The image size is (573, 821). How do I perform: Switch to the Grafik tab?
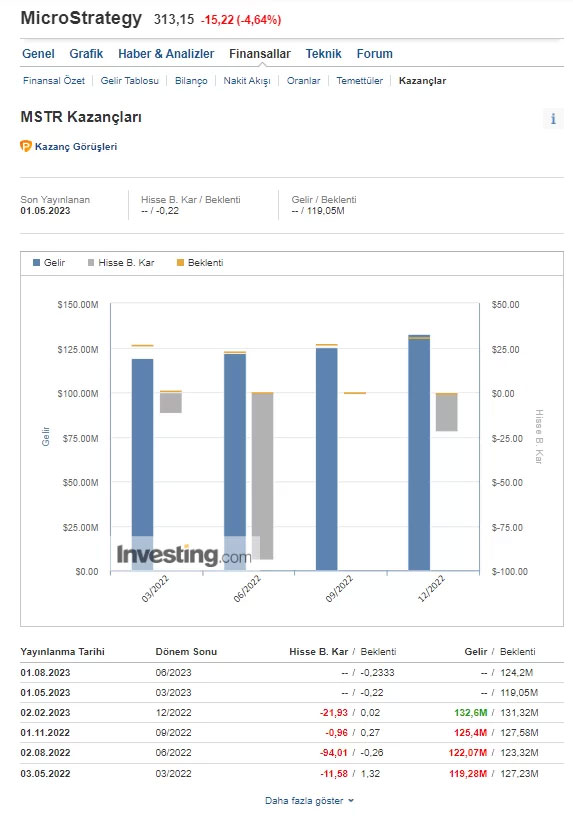pos(86,54)
